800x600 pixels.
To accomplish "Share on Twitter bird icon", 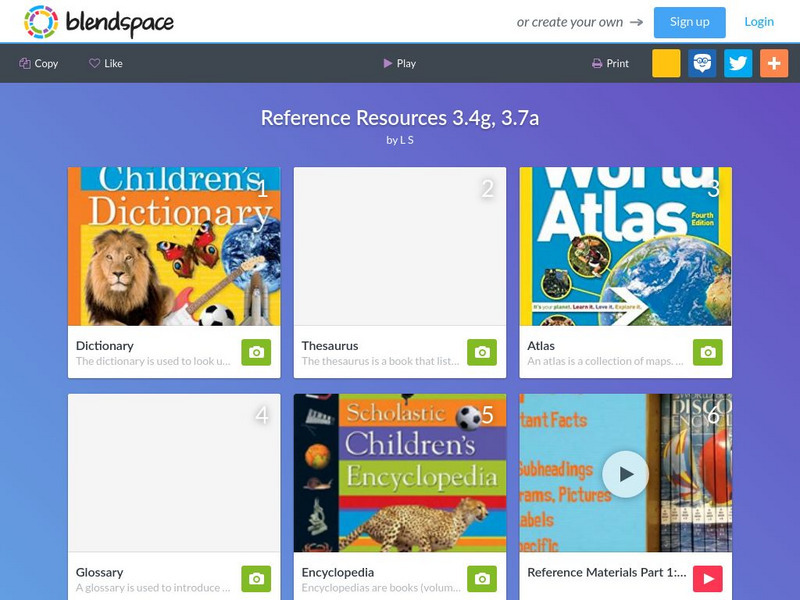I will [738, 63].
